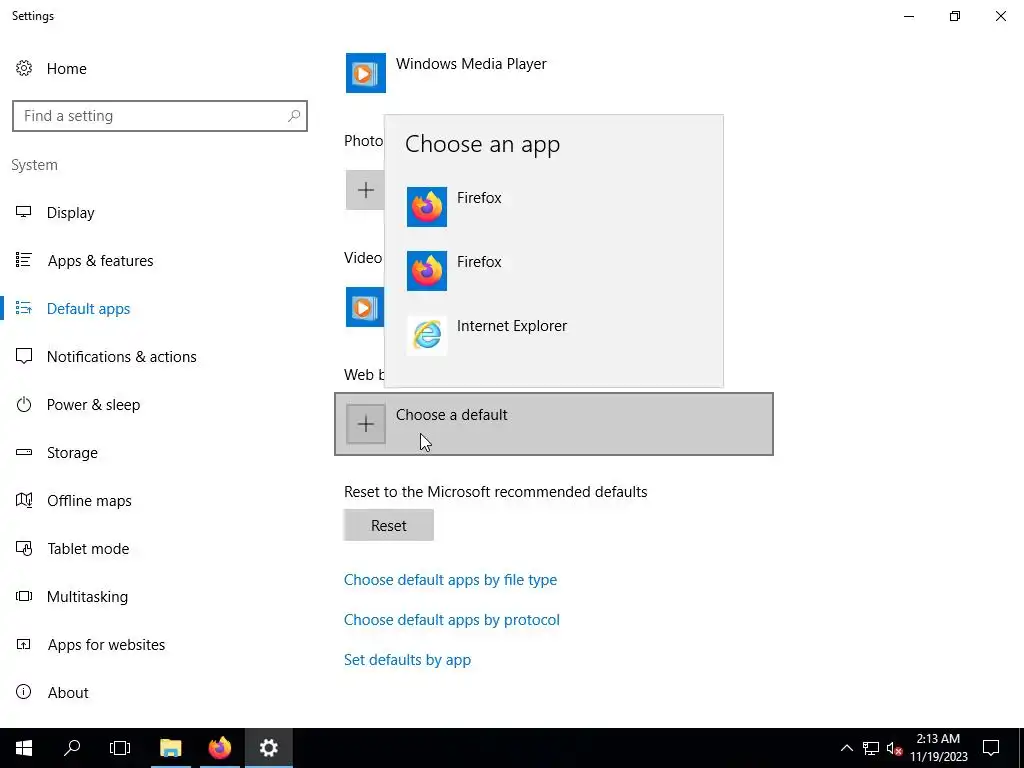Click the Reset button

pyautogui.click(x=389, y=525)
